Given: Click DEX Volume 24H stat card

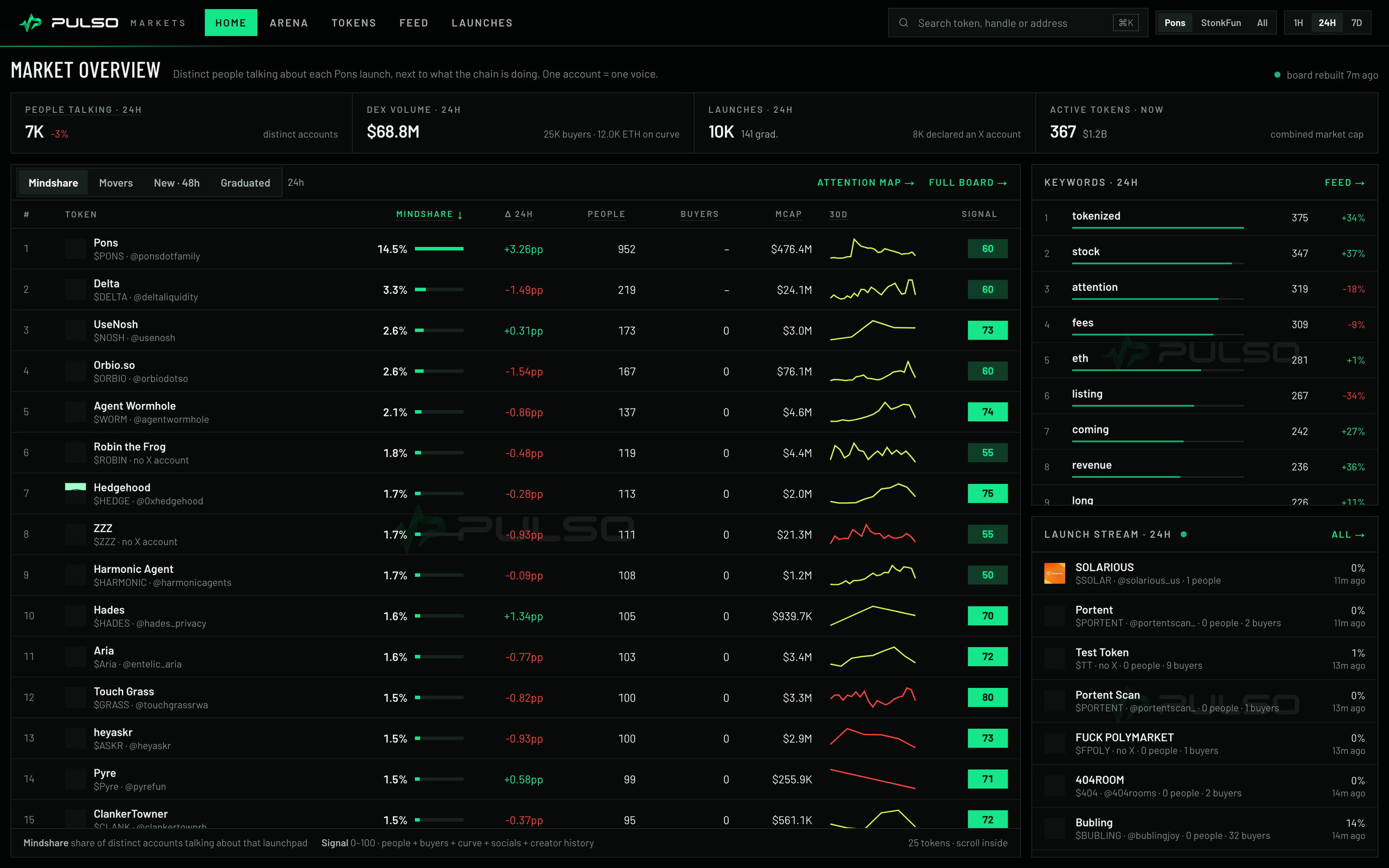Looking at the screenshot, I should coord(523,124).
